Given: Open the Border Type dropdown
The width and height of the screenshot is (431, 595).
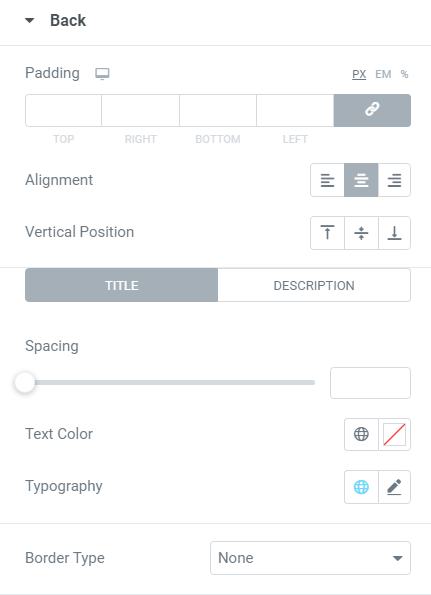Looking at the screenshot, I should point(310,558).
